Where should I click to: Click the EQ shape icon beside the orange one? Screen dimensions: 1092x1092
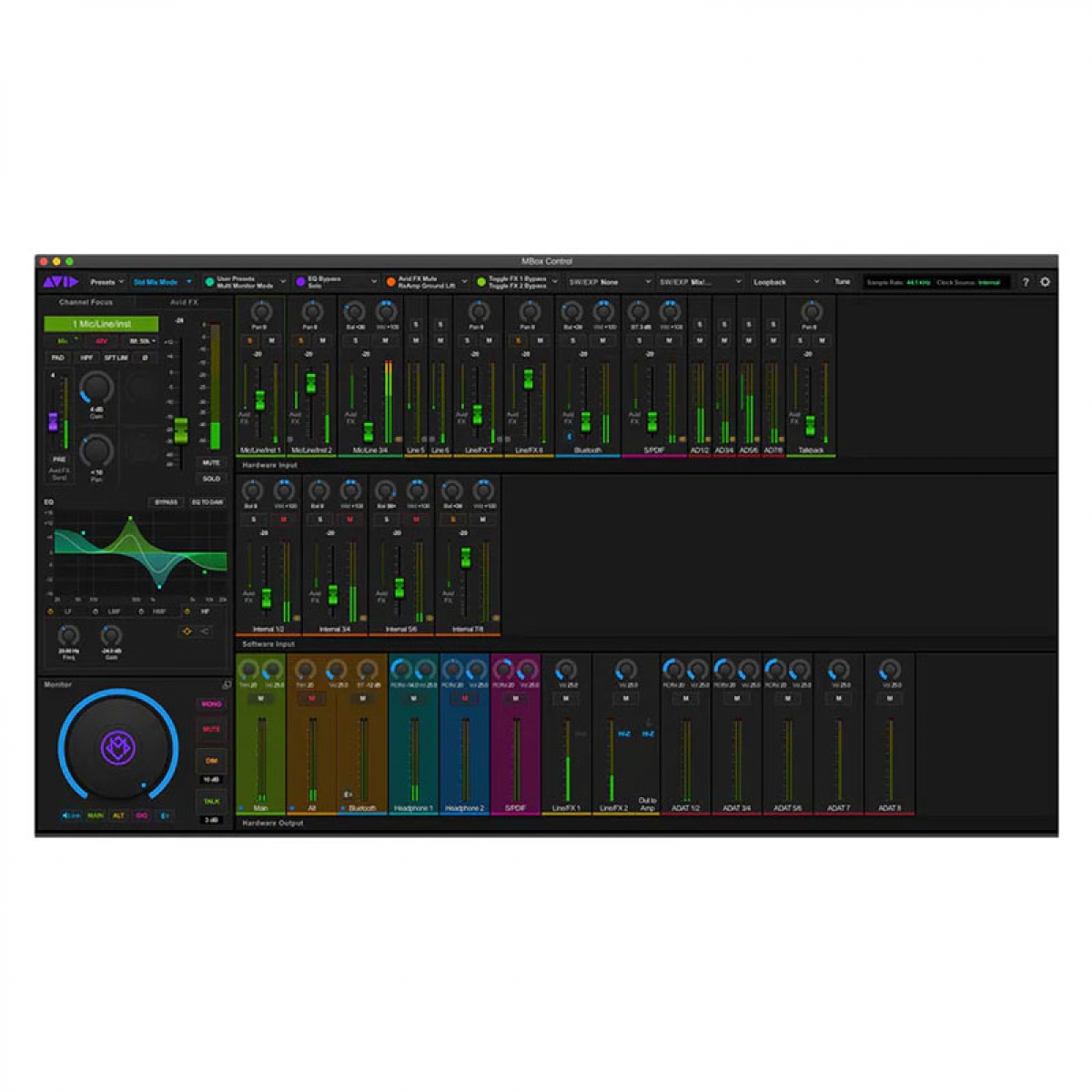pyautogui.click(x=205, y=631)
